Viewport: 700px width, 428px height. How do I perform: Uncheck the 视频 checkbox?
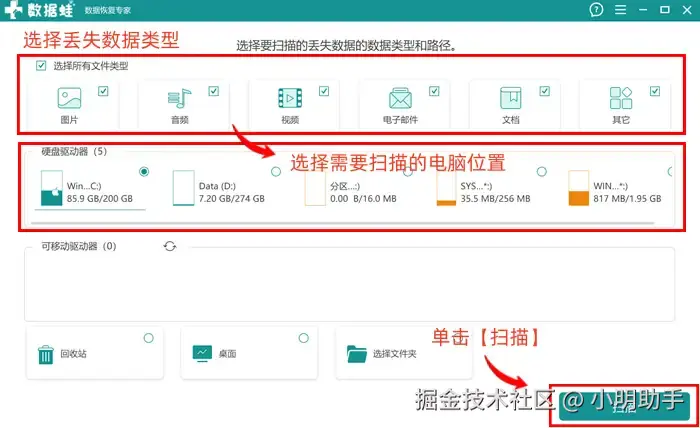[324, 91]
